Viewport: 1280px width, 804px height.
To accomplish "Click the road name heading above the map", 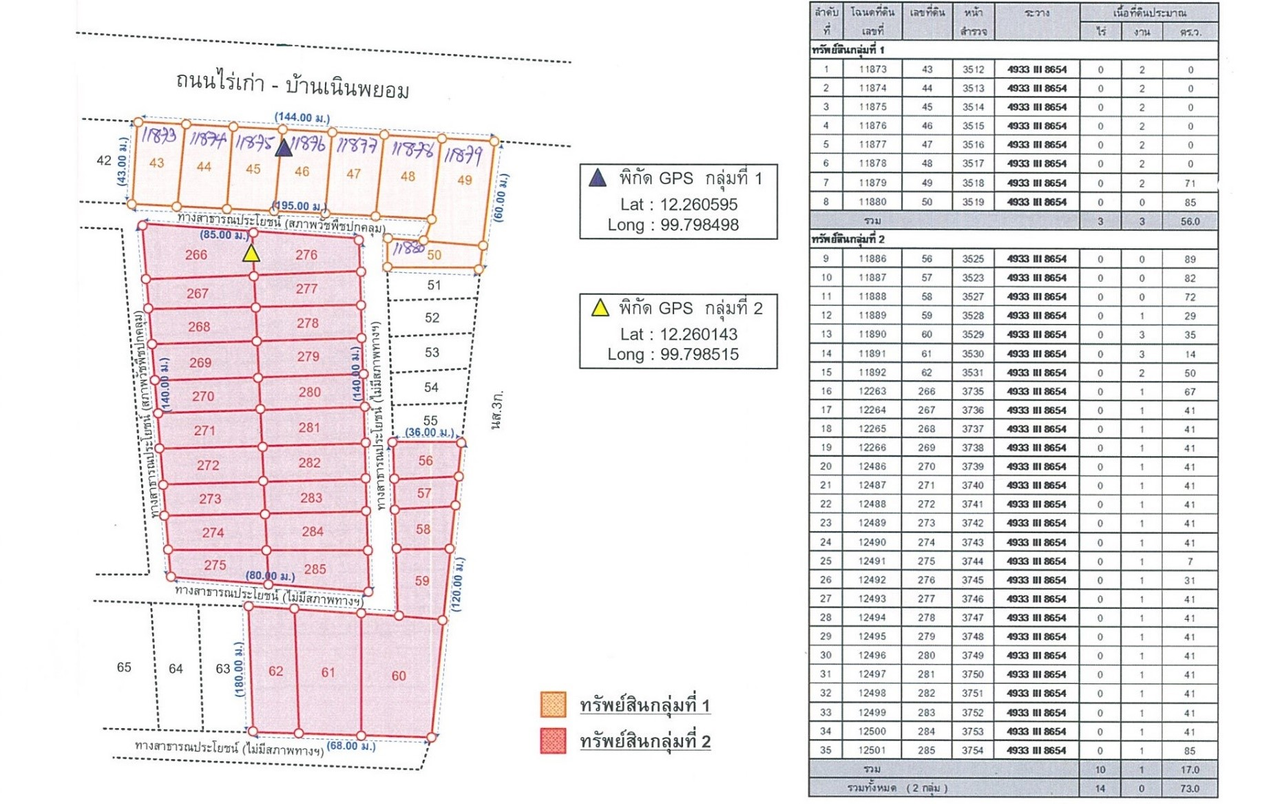I will 292,89.
